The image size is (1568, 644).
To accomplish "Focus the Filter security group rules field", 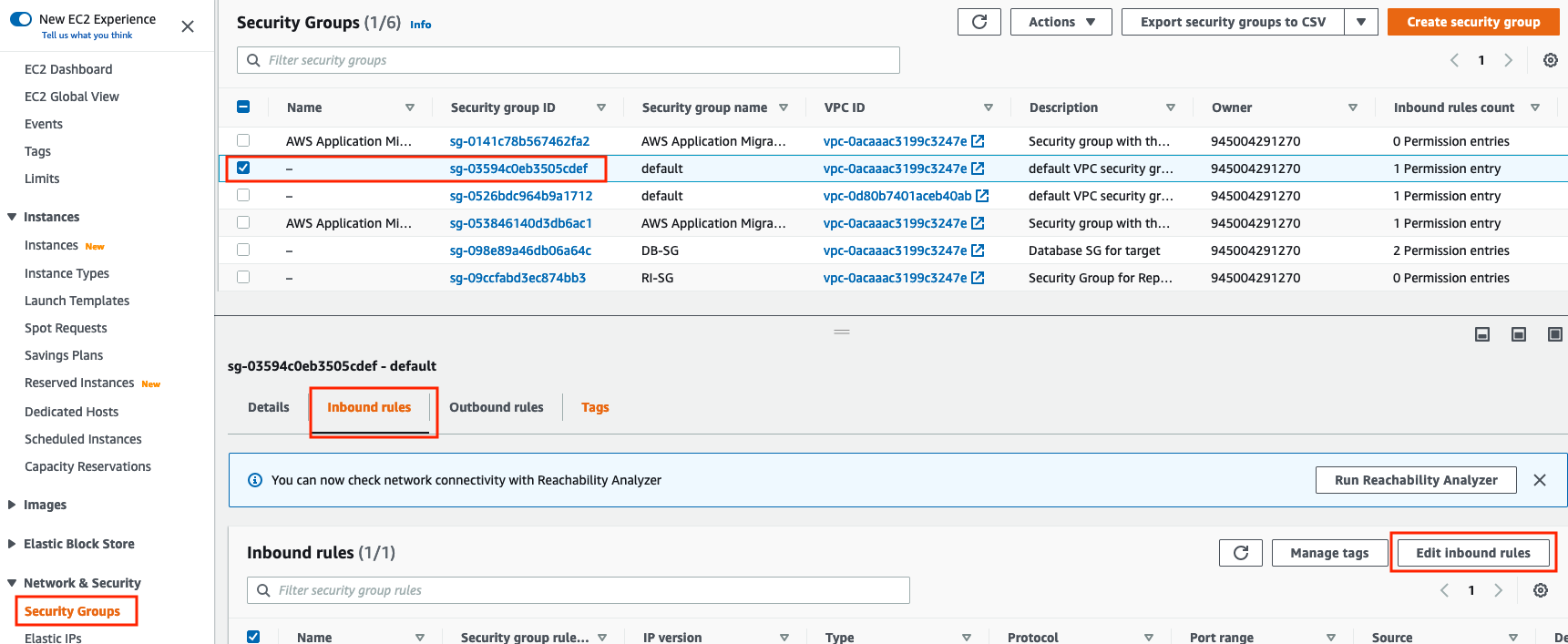I will point(579,590).
